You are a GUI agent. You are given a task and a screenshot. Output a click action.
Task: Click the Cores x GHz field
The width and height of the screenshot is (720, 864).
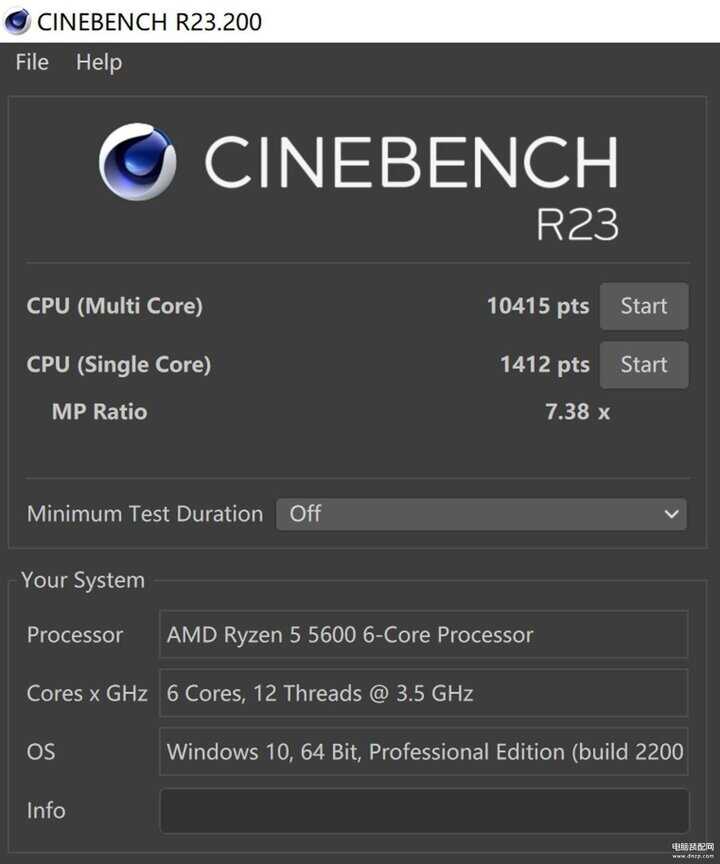(424, 693)
